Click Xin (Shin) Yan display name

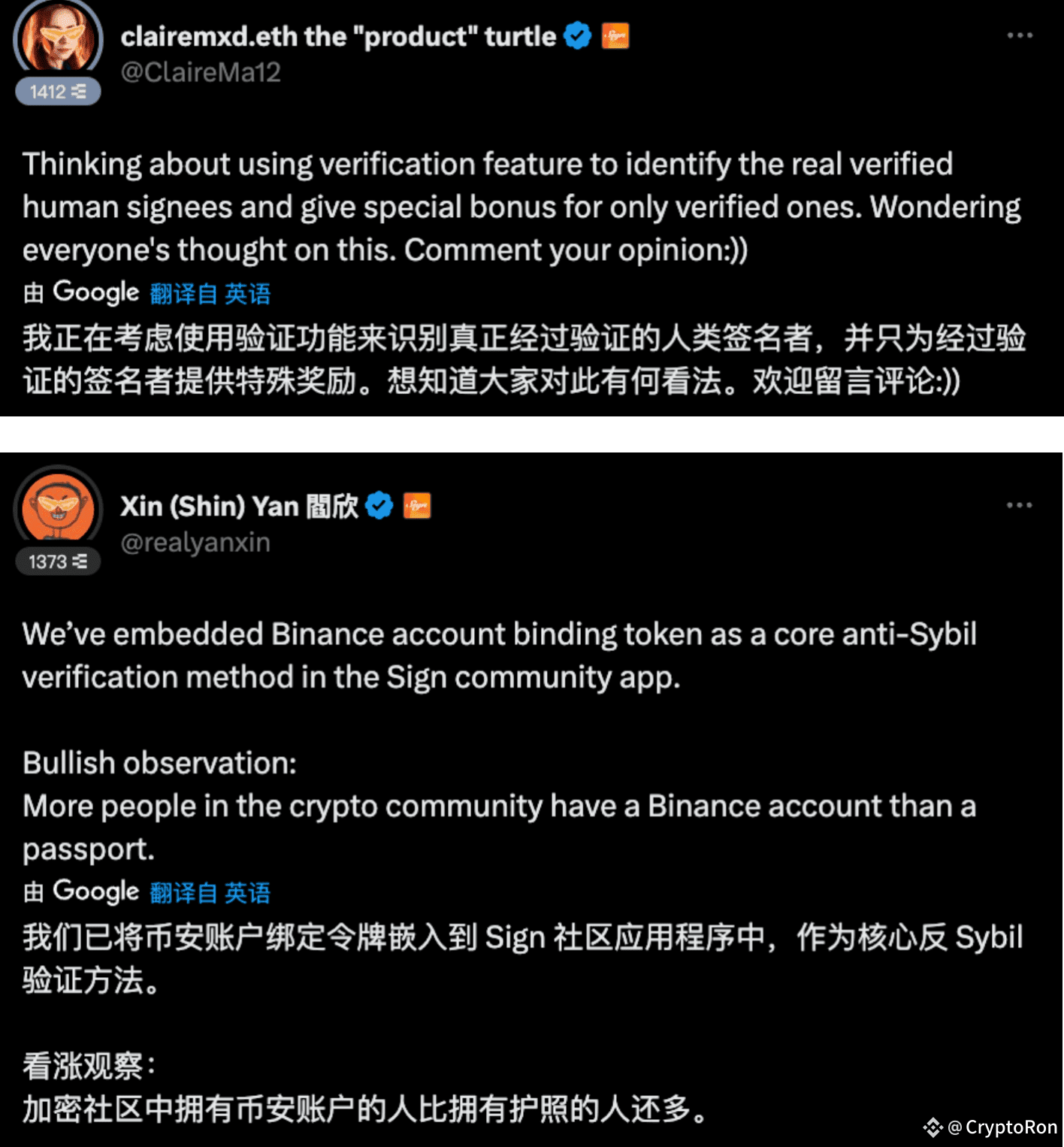point(240,506)
